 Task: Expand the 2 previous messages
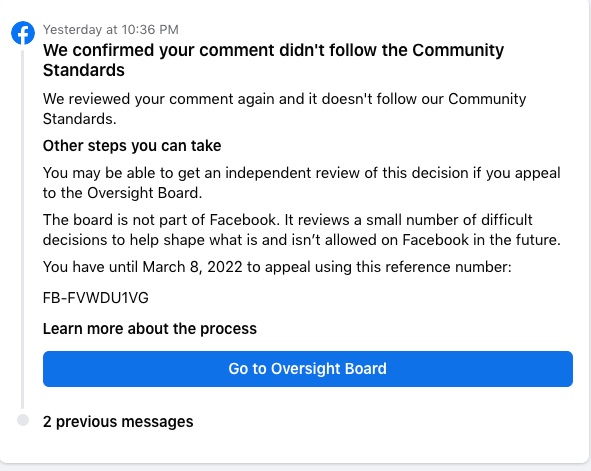tap(118, 421)
